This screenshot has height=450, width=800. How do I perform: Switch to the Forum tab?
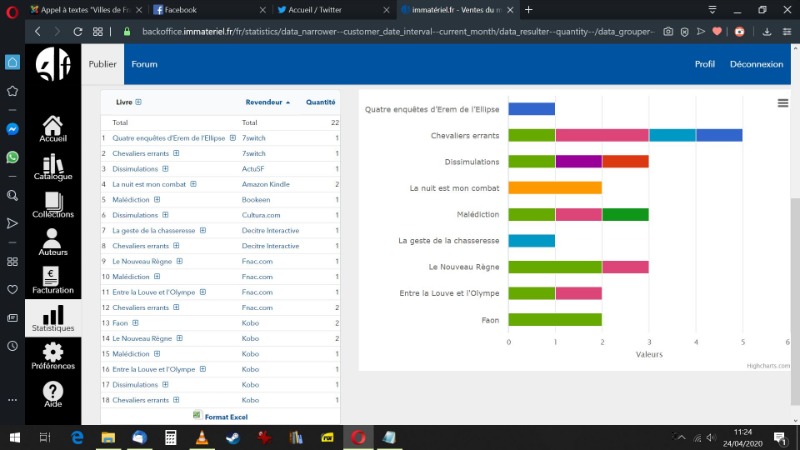145,64
